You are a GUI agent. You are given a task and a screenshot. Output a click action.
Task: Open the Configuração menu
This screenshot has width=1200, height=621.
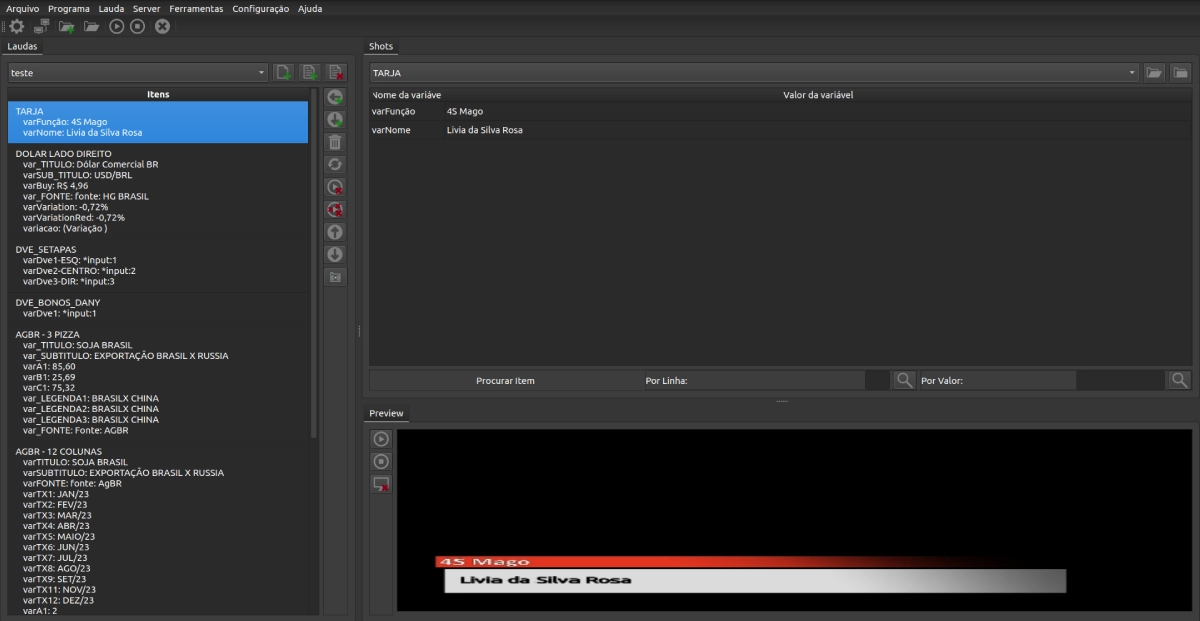point(260,8)
